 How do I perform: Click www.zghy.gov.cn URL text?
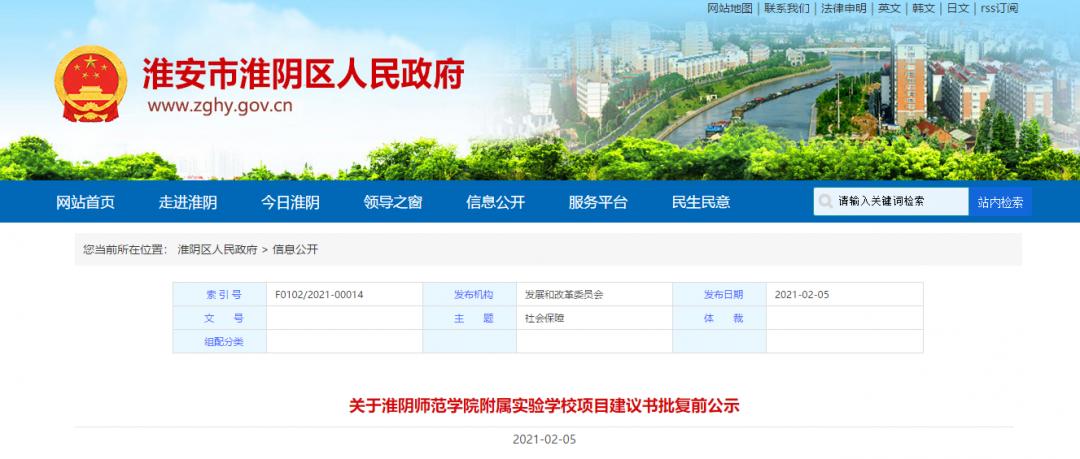tap(220, 105)
